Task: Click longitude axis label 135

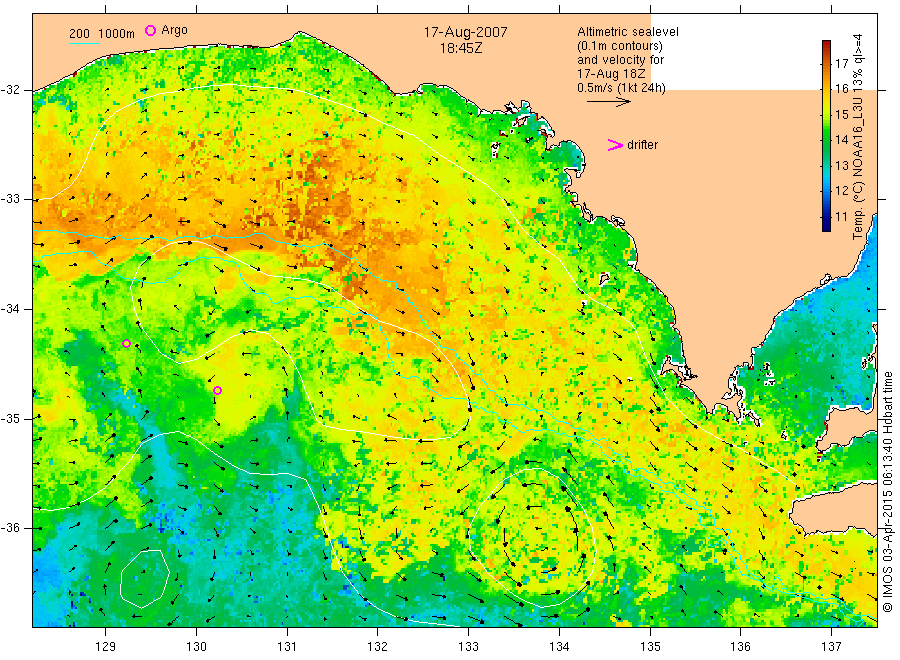Action: pyautogui.click(x=650, y=647)
